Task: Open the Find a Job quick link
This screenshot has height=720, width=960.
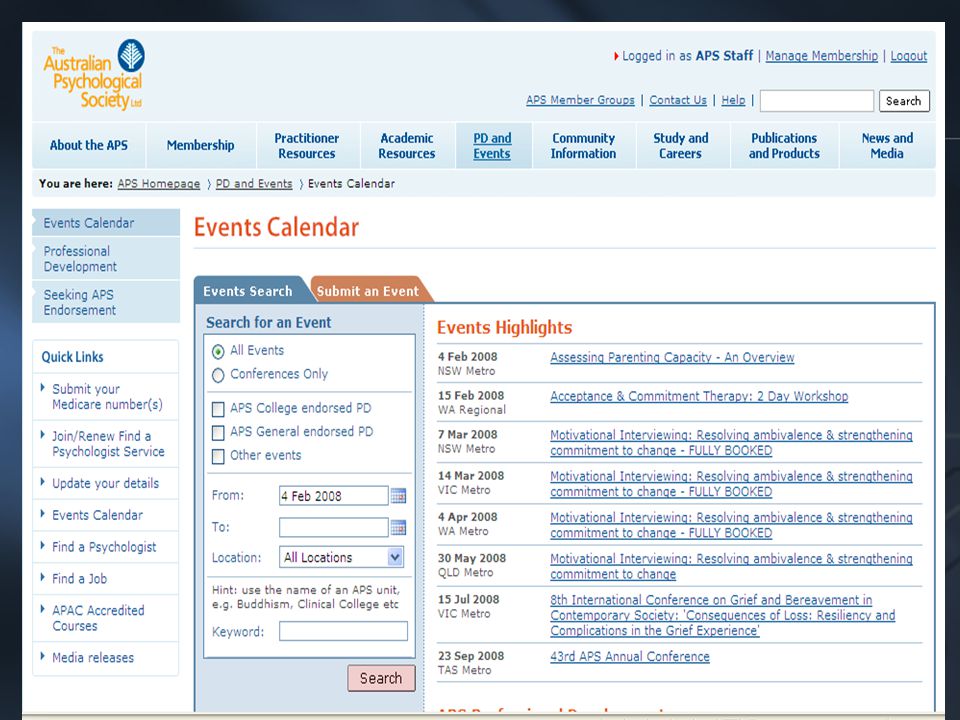Action: tap(80, 579)
